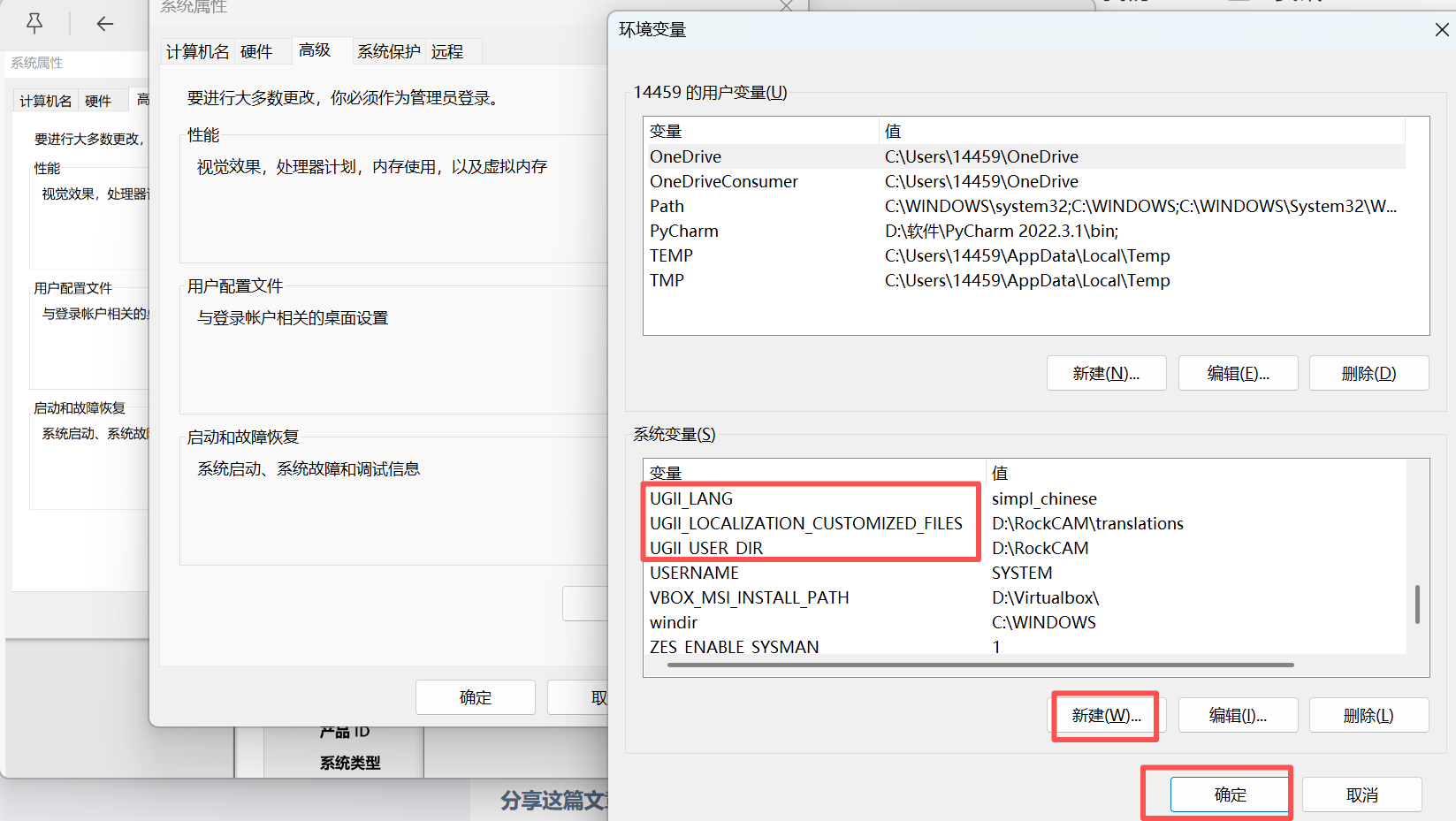Open the 高级 tab
The image size is (1456, 821).
[x=315, y=50]
